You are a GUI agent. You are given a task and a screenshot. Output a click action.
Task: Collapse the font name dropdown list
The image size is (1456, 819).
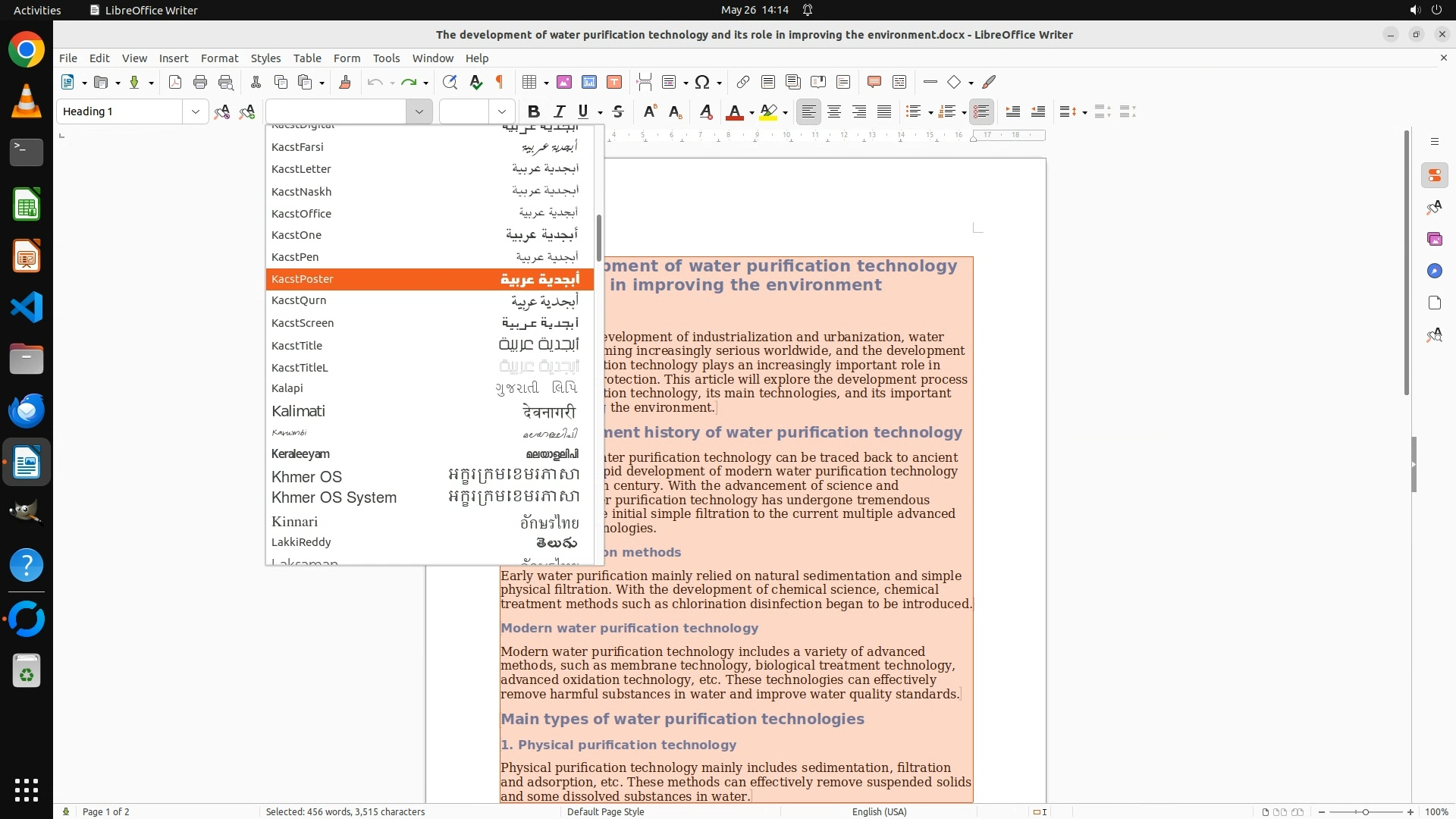(419, 111)
